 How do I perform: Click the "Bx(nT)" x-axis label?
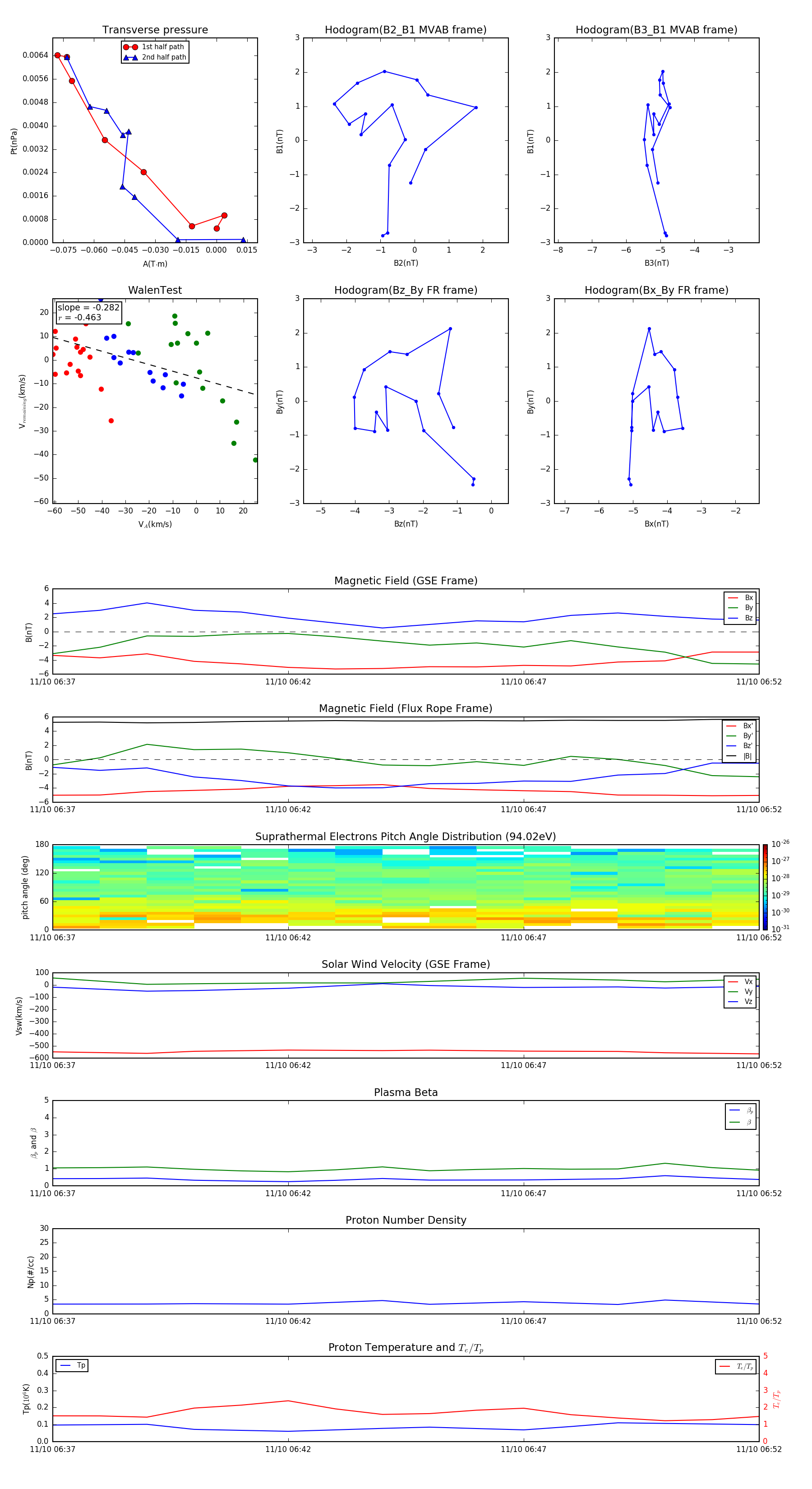[x=656, y=524]
